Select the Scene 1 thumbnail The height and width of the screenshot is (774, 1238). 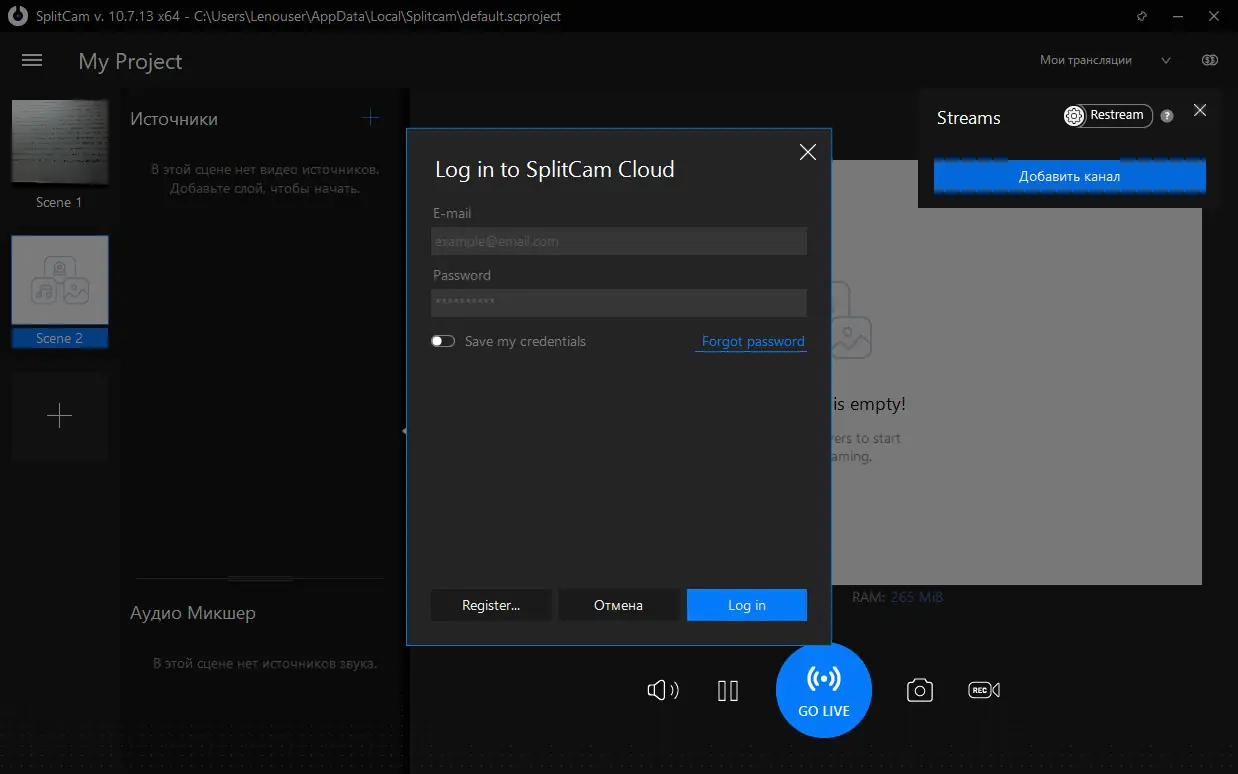tap(60, 143)
